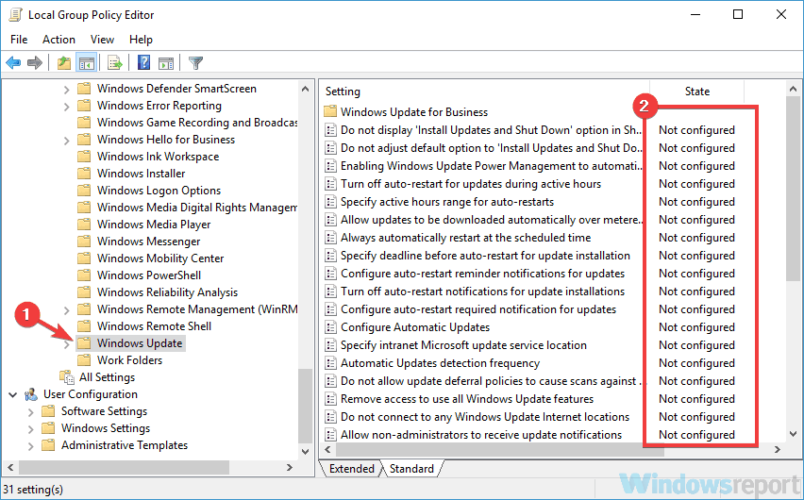Select Windows Mobility Center tree item
The height and width of the screenshot is (500, 804).
coord(160,258)
